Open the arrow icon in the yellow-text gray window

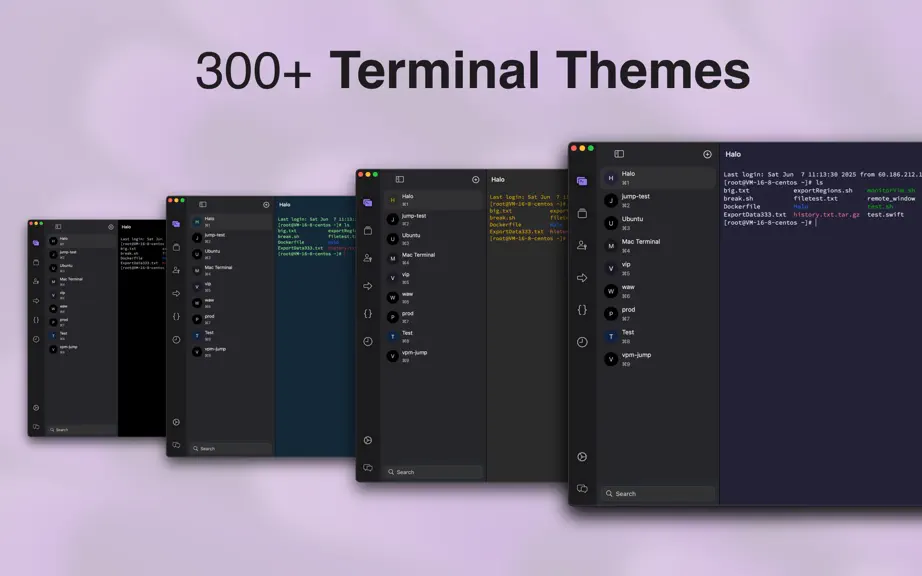click(368, 286)
